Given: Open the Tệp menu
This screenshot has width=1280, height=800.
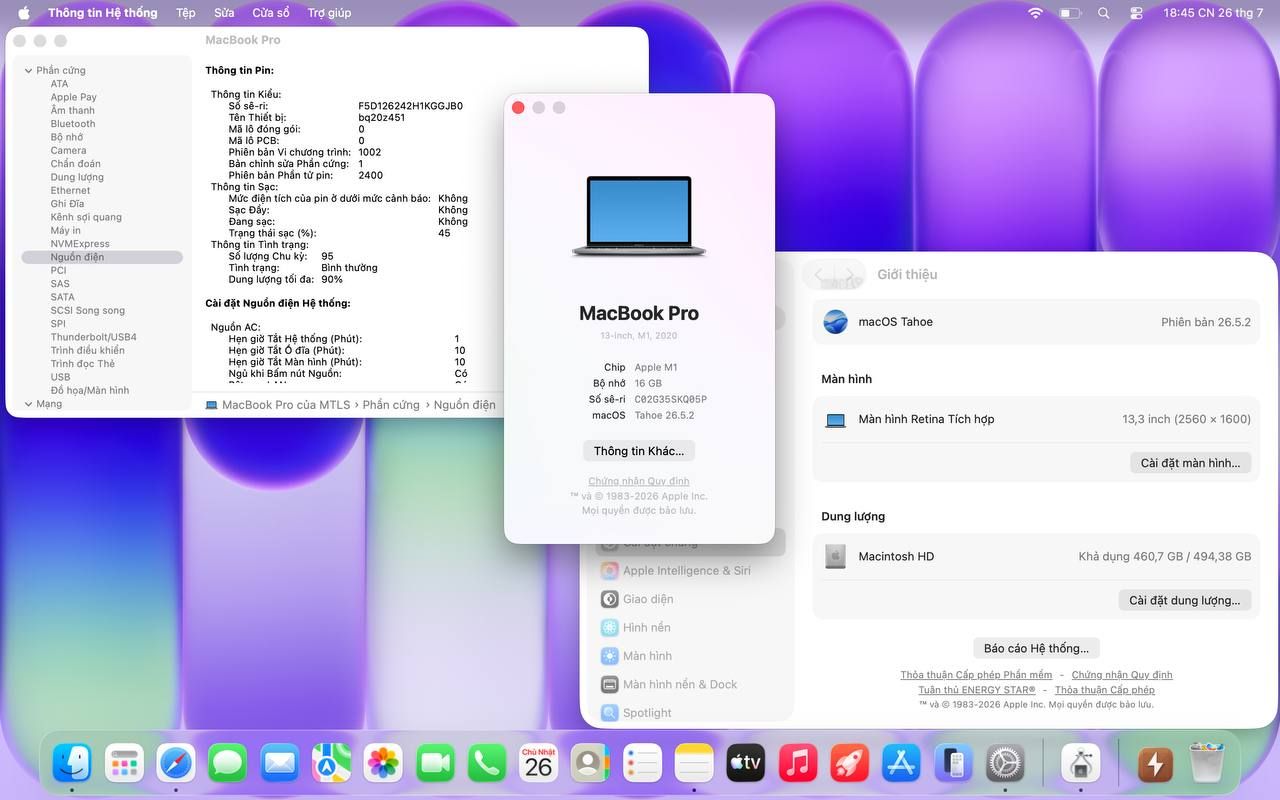Looking at the screenshot, I should click(x=186, y=13).
